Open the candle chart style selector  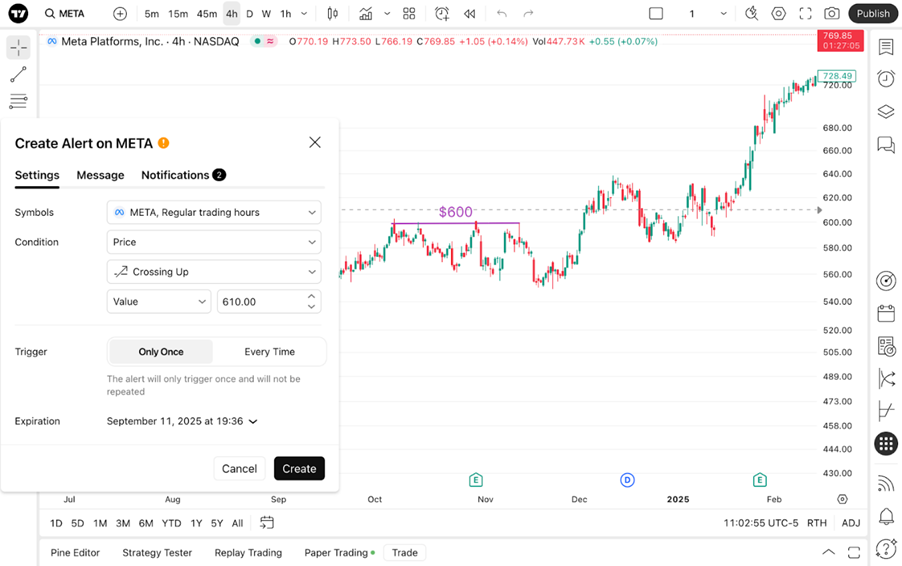coord(332,13)
